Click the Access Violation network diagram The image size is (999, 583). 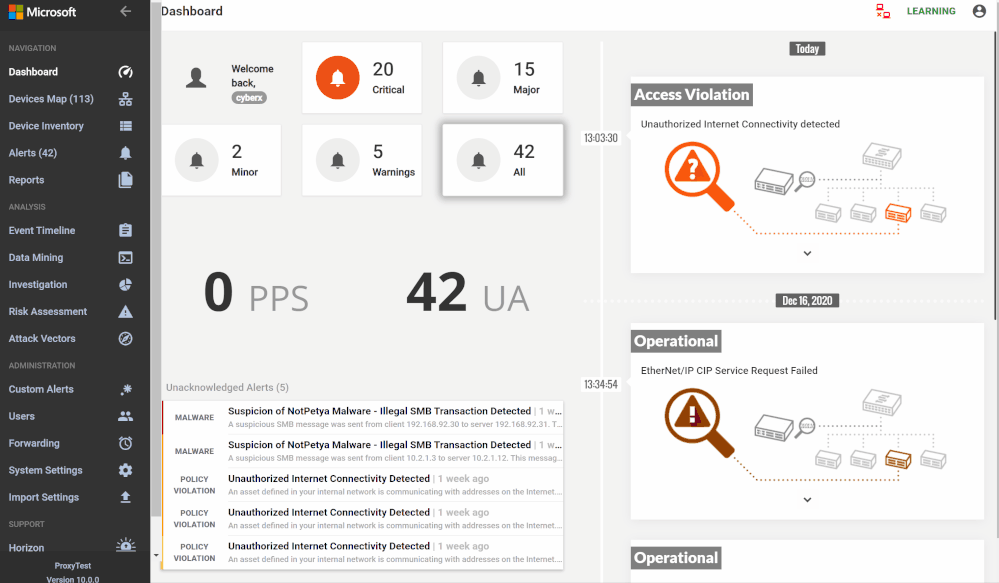click(x=807, y=188)
